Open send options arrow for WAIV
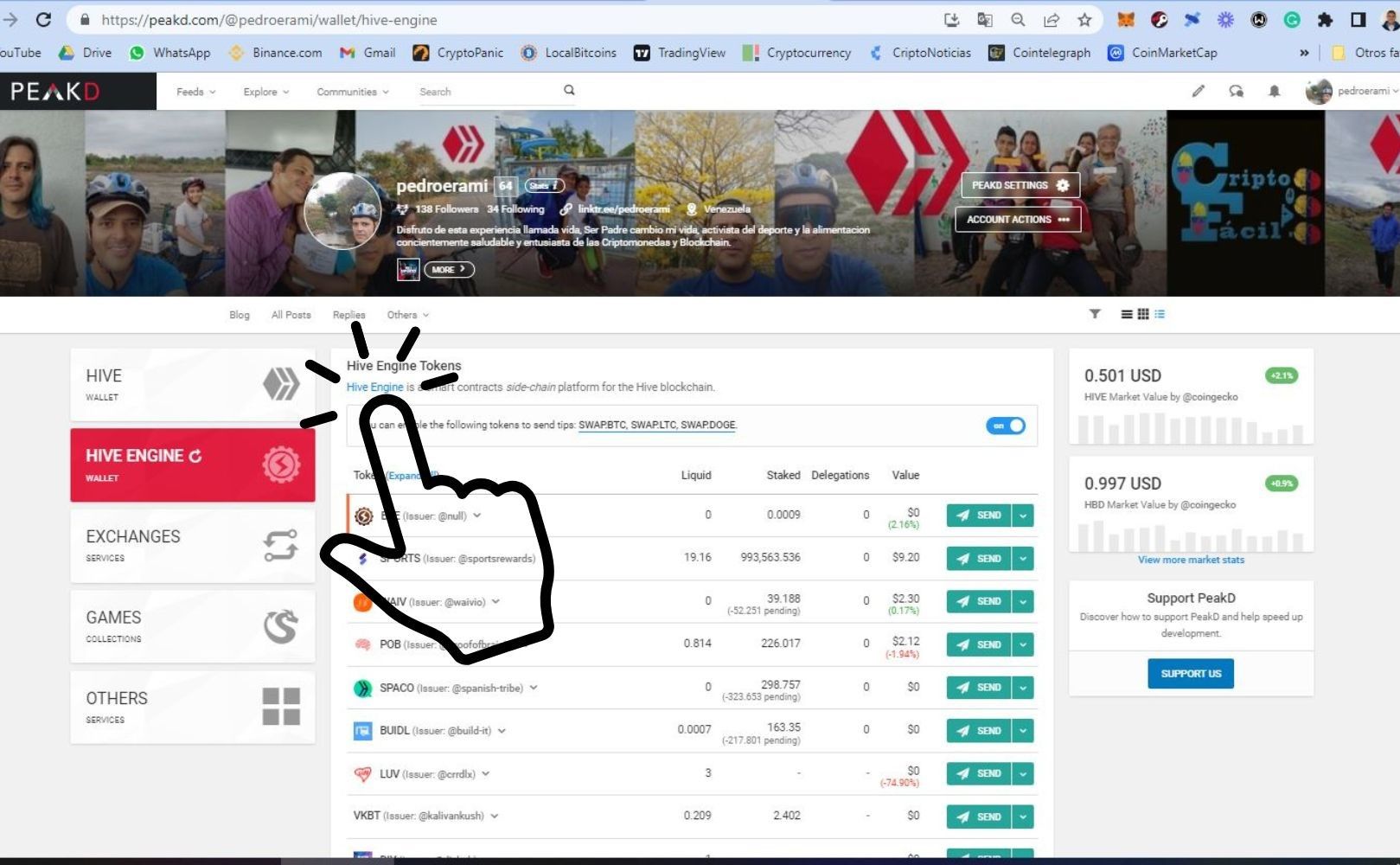The height and width of the screenshot is (865, 1400). pos(1023,601)
